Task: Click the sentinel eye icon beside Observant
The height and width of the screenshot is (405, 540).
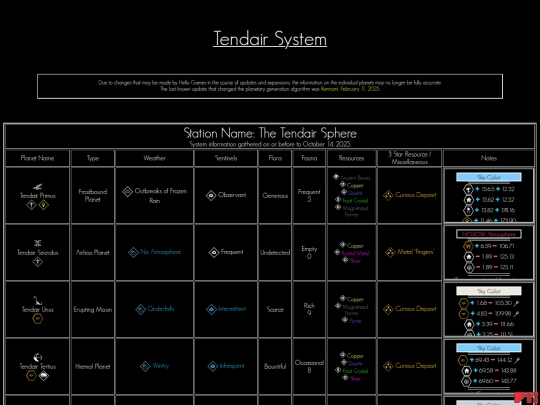Action: pos(211,196)
